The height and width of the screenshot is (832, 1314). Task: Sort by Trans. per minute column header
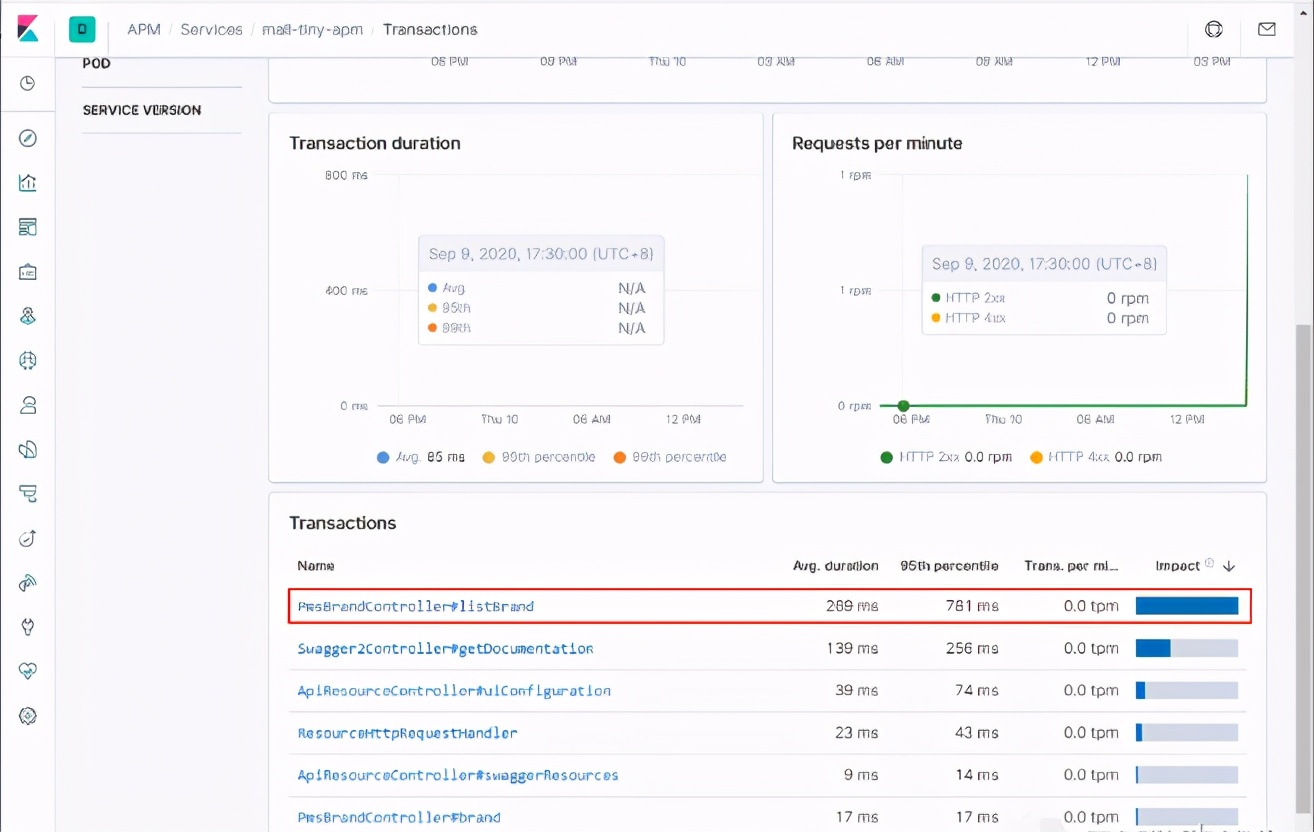(x=1071, y=566)
